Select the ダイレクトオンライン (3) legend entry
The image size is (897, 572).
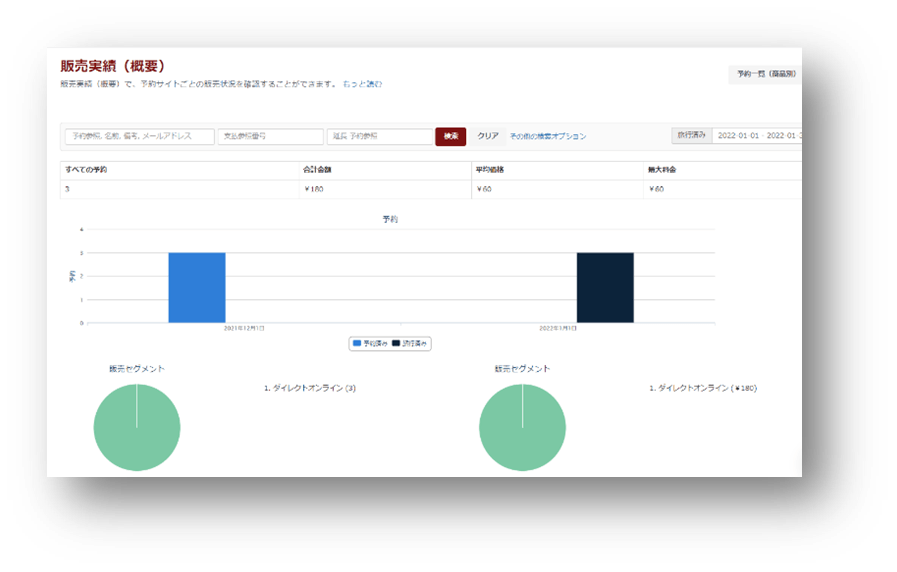310,388
